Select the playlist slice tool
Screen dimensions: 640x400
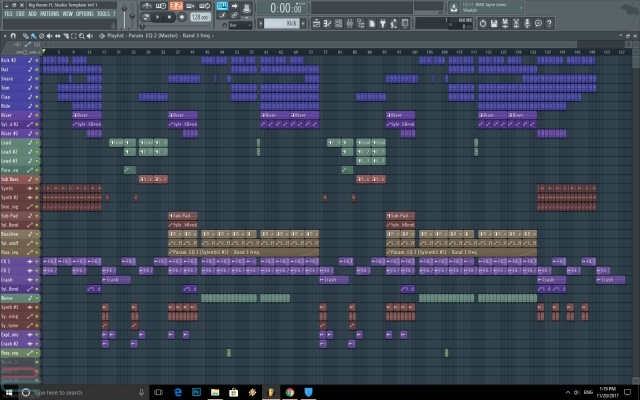[66, 36]
